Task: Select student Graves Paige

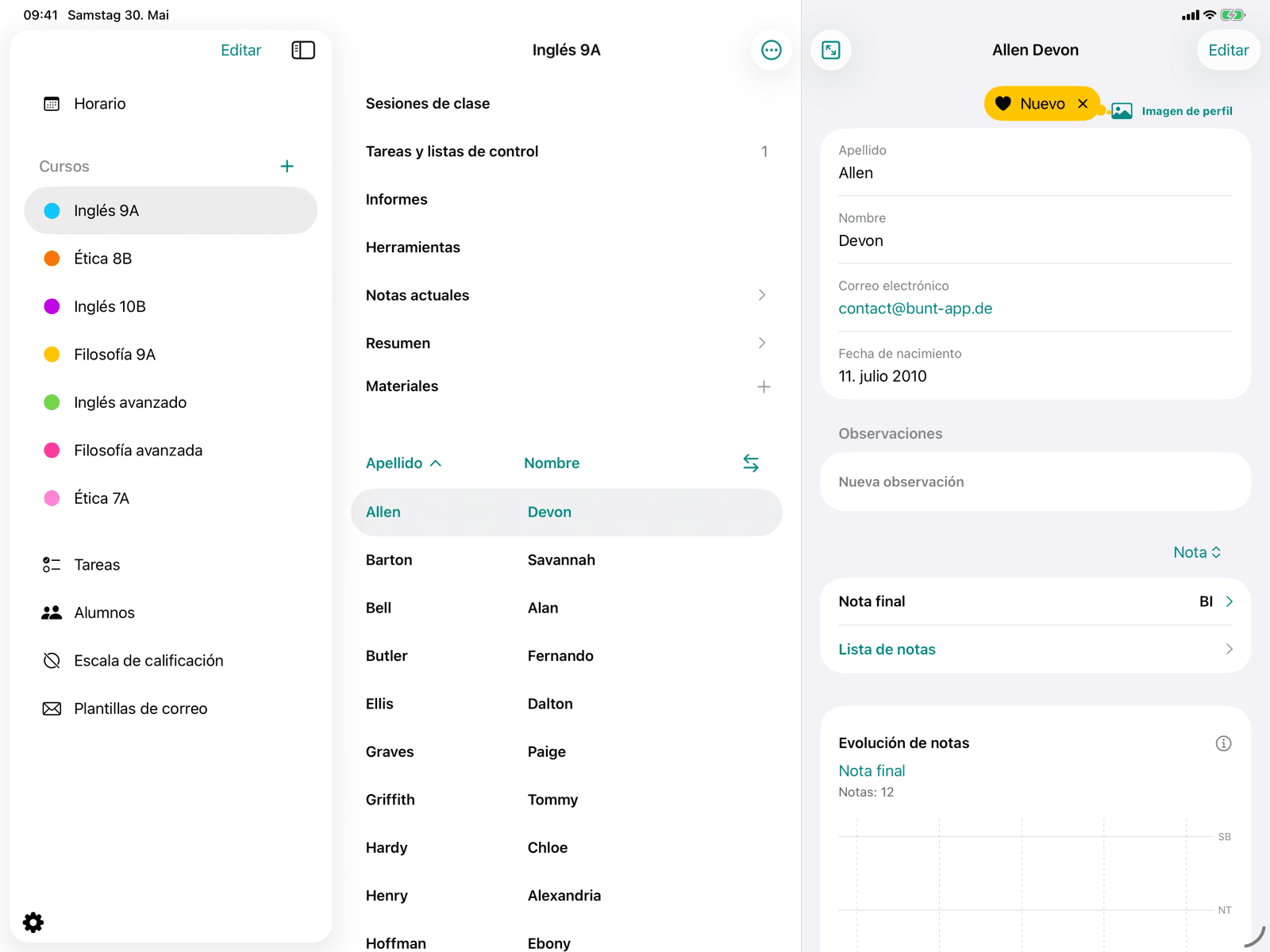Action: (x=567, y=752)
